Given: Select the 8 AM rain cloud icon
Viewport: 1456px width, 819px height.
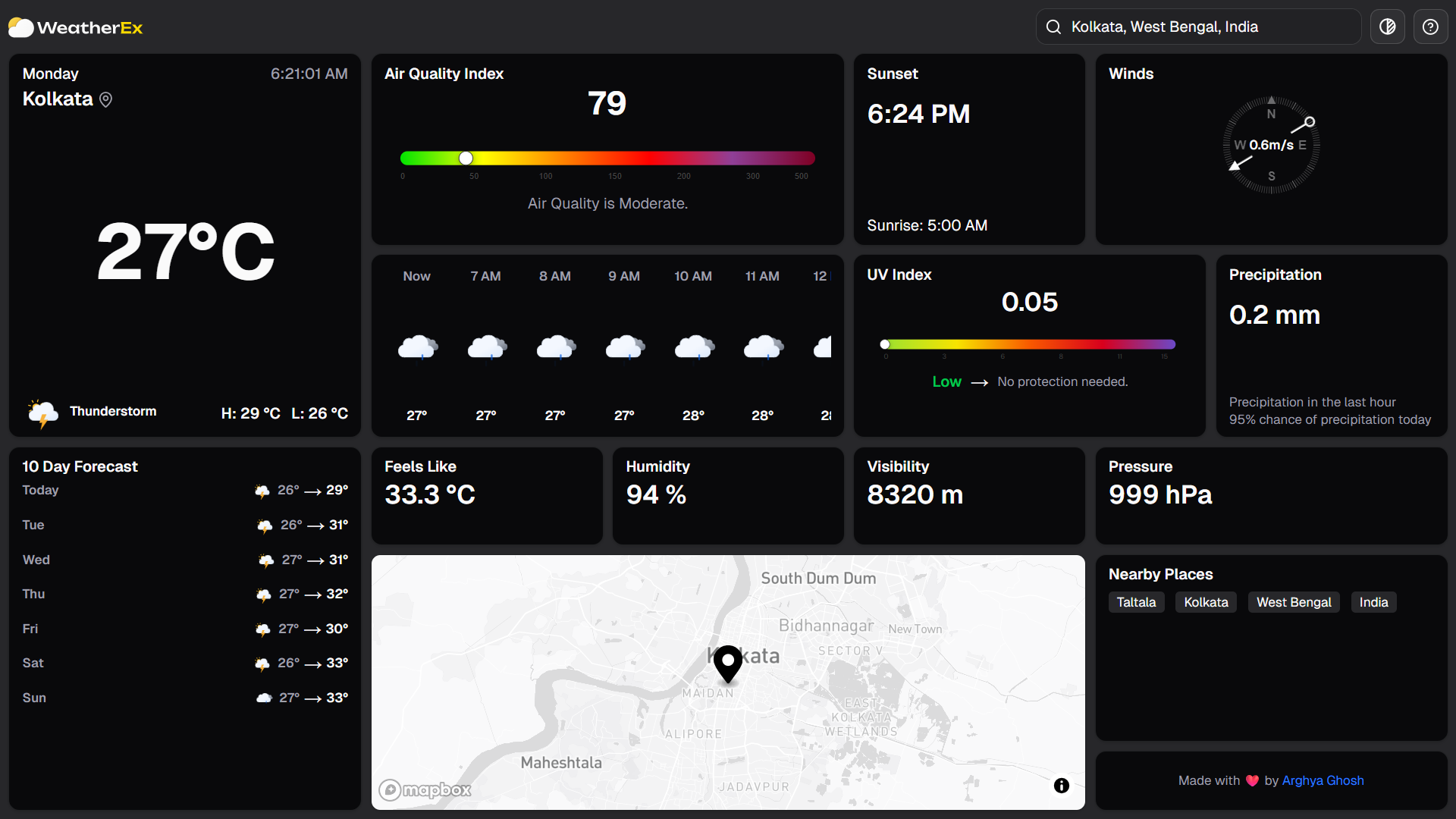Looking at the screenshot, I should click(555, 348).
